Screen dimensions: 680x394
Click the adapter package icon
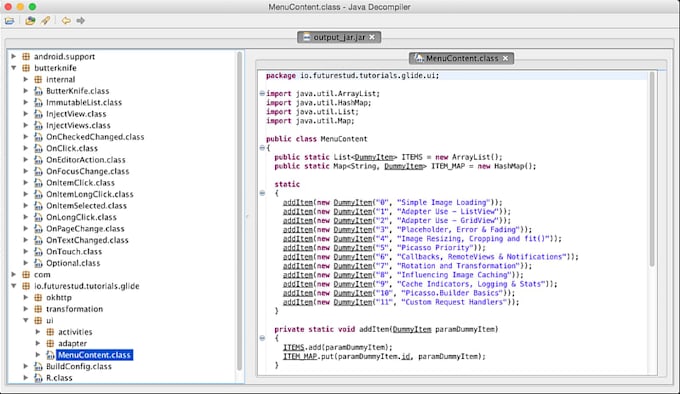tap(50, 343)
